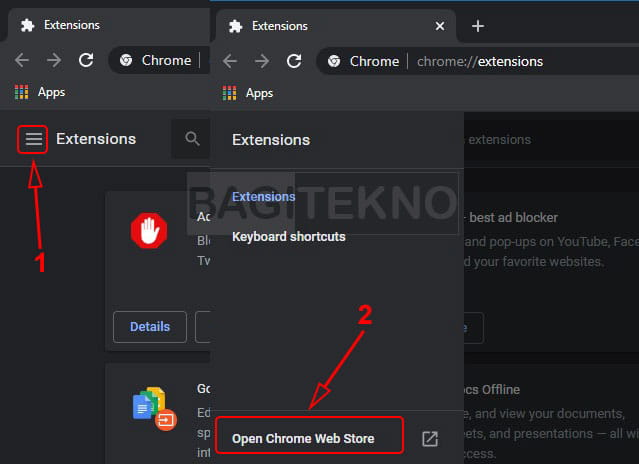The image size is (639, 464).
Task: Click Open Chrome Web Store link
Action: (x=303, y=439)
